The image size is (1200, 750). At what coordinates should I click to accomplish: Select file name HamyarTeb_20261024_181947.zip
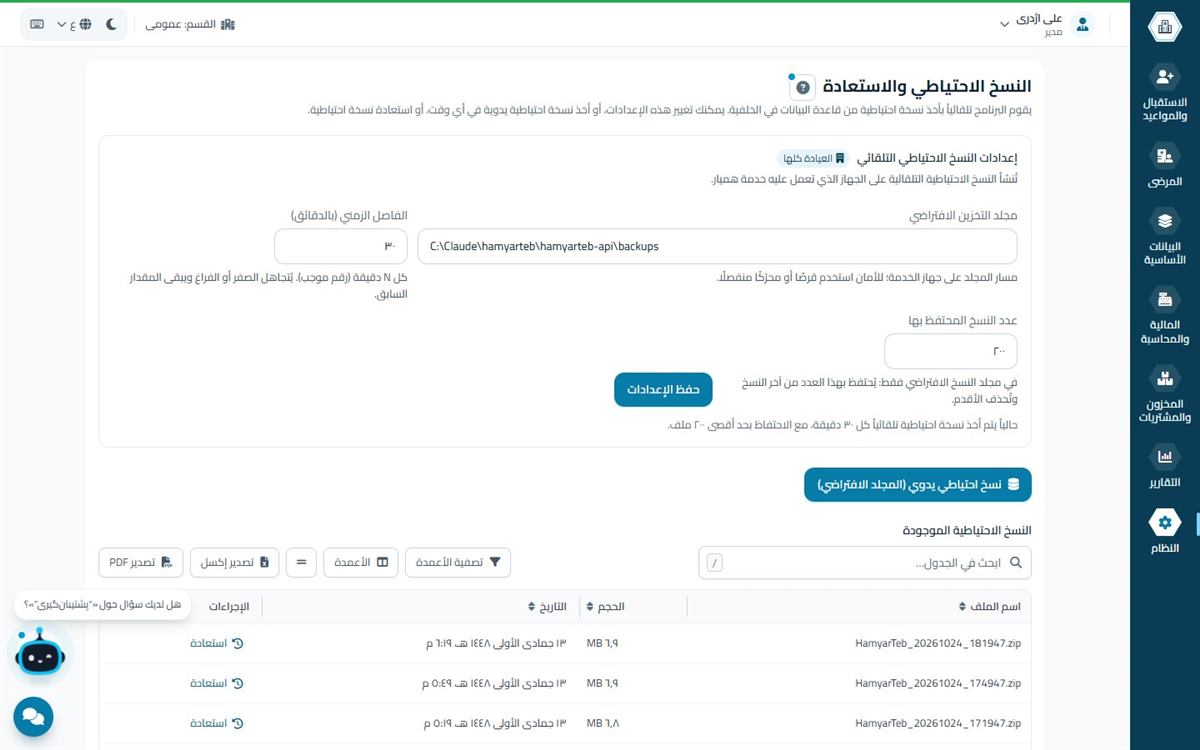[x=938, y=643]
